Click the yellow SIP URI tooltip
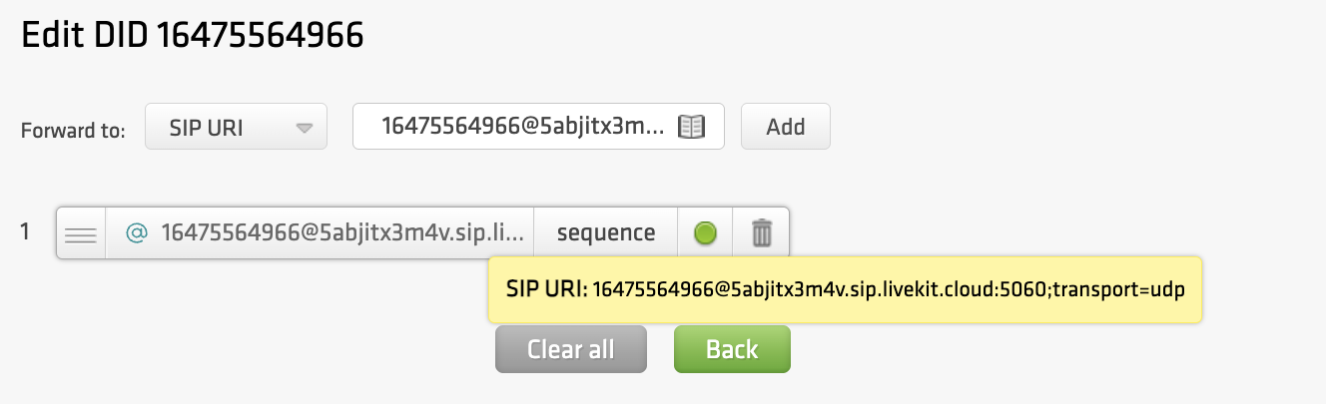This screenshot has height=404, width=1326. 844,289
